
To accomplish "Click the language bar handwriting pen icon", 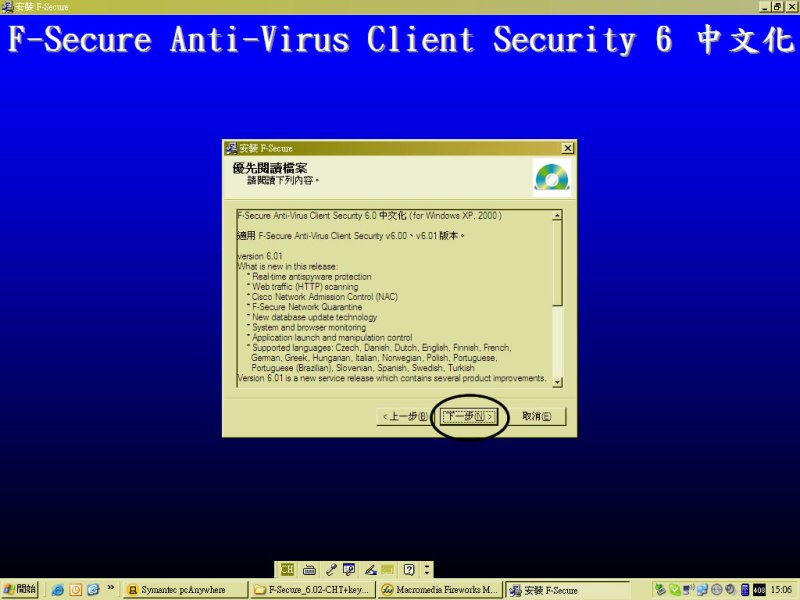I will coord(371,569).
